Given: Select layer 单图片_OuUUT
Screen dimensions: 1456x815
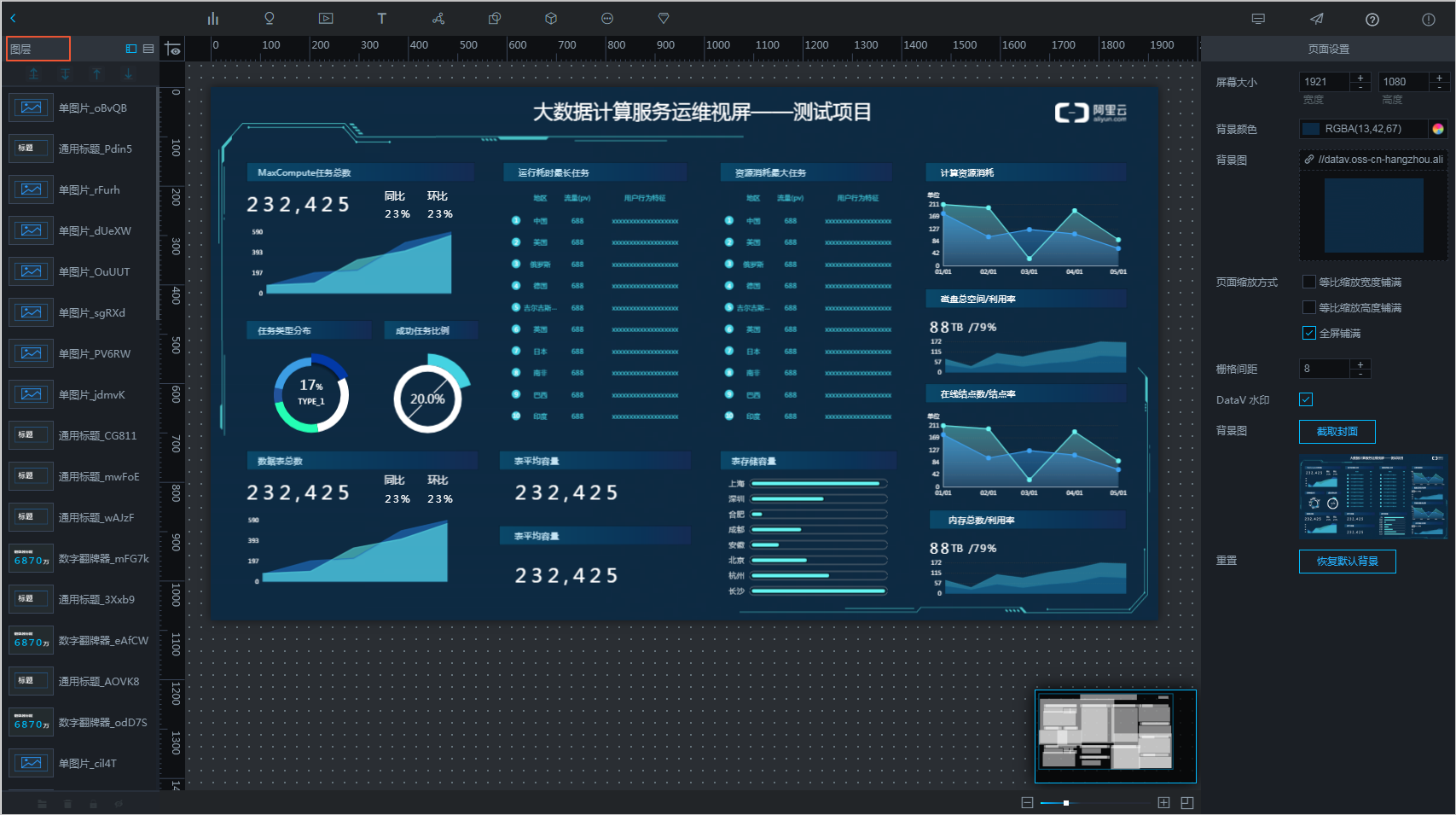Looking at the screenshot, I should coord(81,272).
